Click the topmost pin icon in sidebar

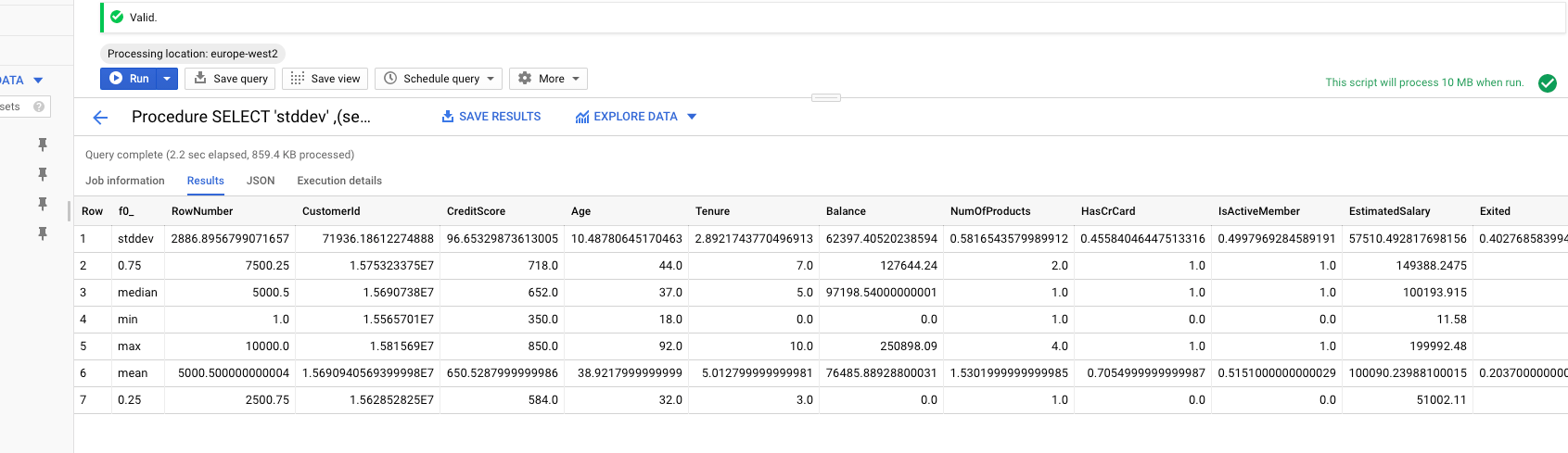42,145
